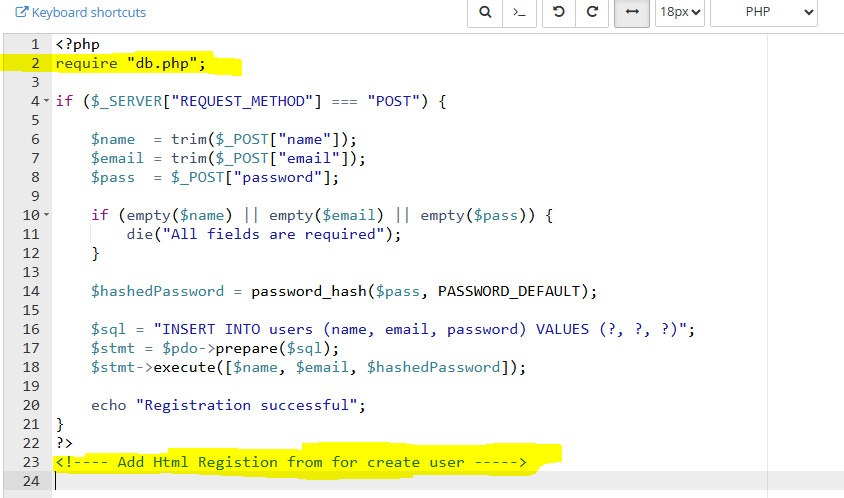Viewport: 844px width, 498px height.
Task: Click the search magnifier icon
Action: [485, 13]
